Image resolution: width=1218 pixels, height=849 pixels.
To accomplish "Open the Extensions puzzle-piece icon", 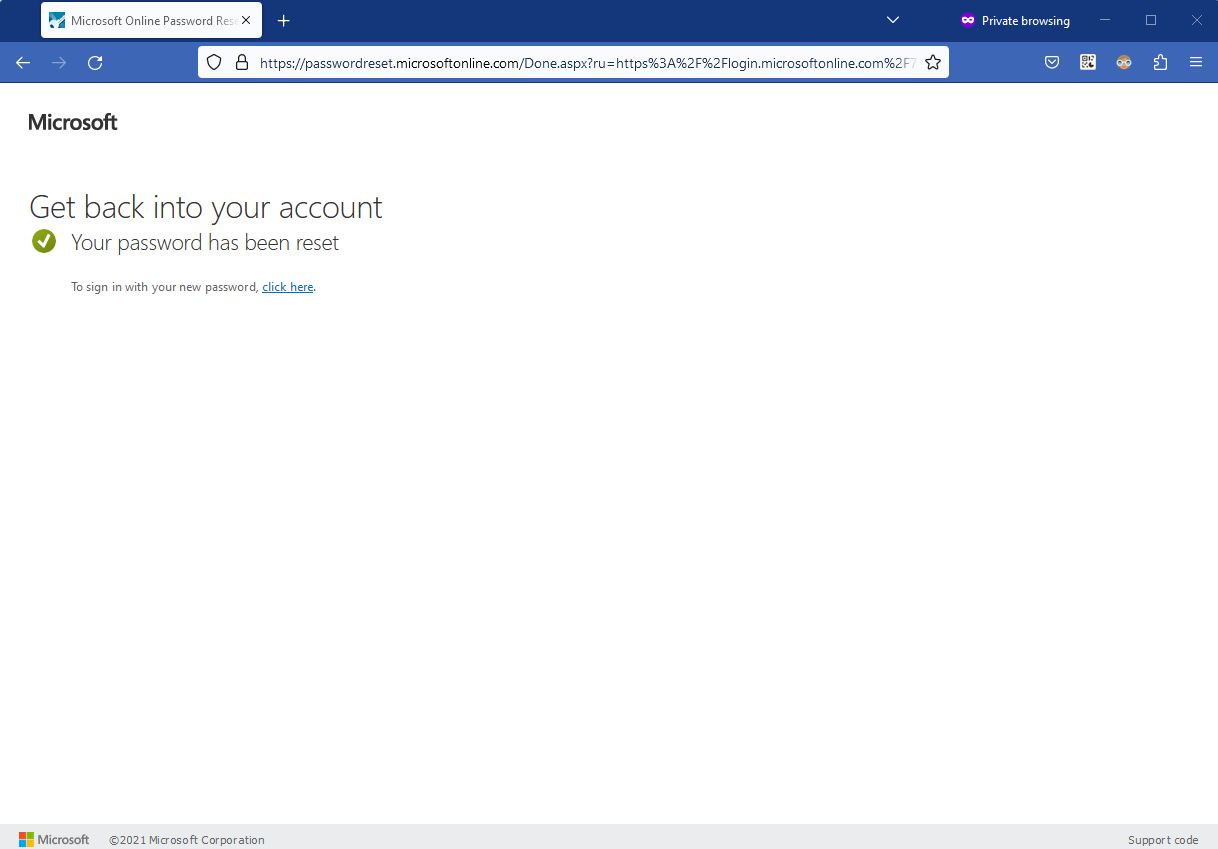I will coord(1160,62).
